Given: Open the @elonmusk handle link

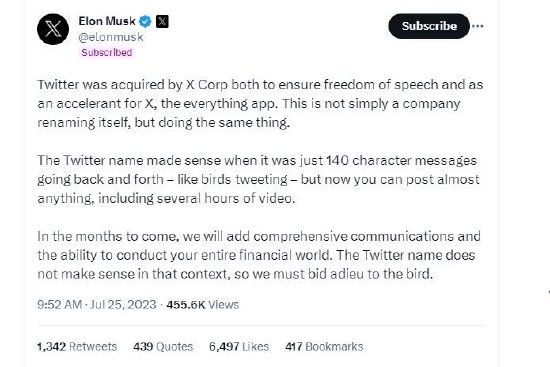Looking at the screenshot, I should [x=111, y=37].
